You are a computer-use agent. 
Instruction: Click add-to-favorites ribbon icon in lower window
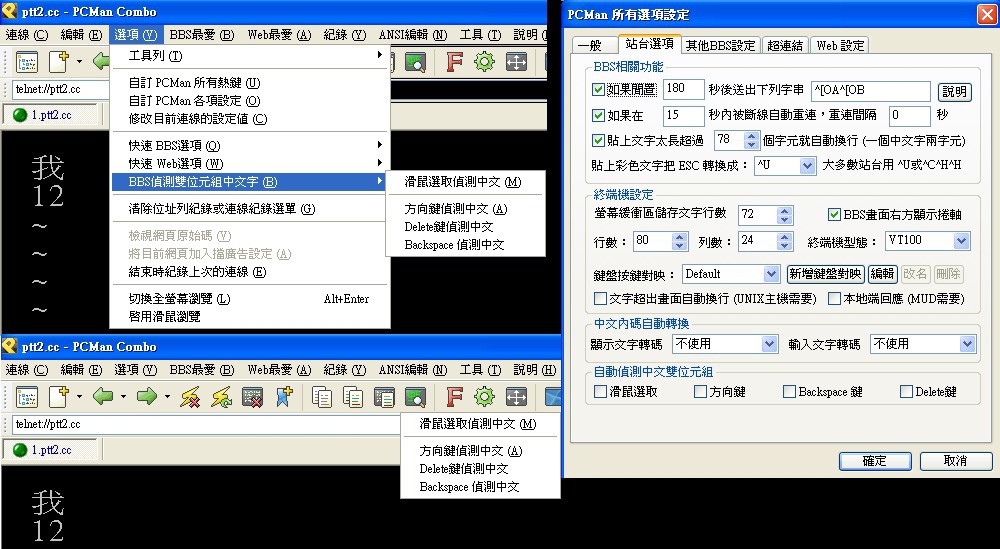284,397
